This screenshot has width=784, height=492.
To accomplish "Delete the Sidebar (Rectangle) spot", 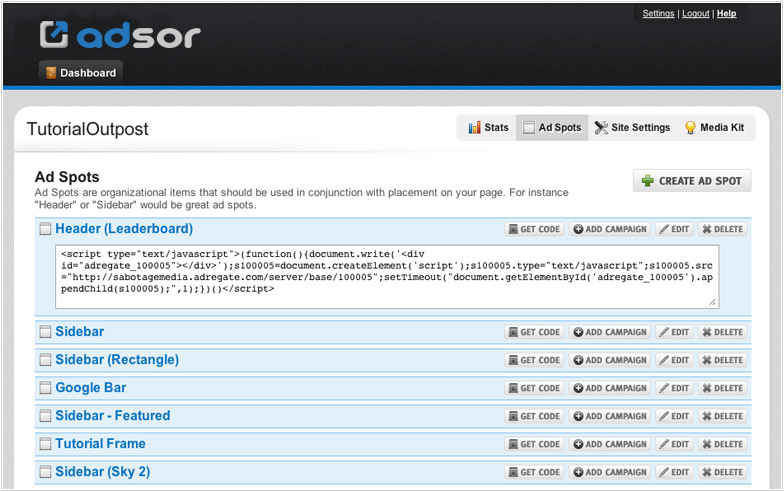I will coord(722,360).
